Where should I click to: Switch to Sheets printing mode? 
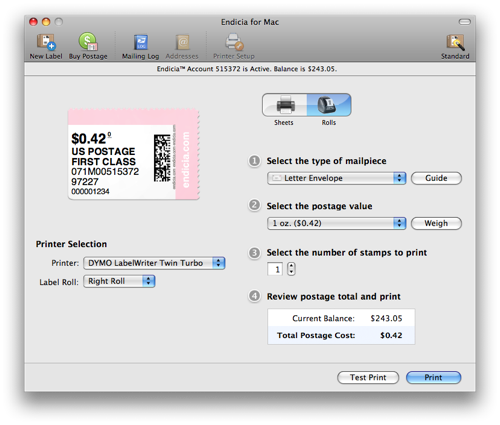pos(285,105)
